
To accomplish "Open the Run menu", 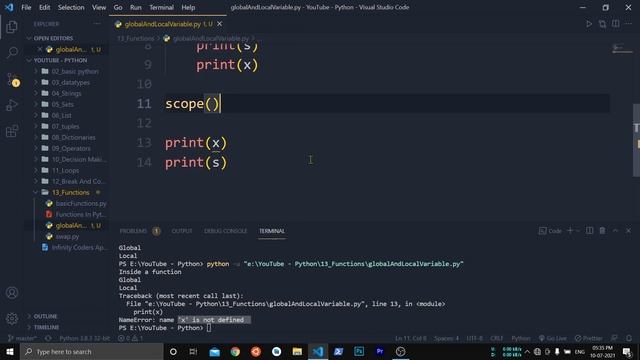I will (136, 7).
